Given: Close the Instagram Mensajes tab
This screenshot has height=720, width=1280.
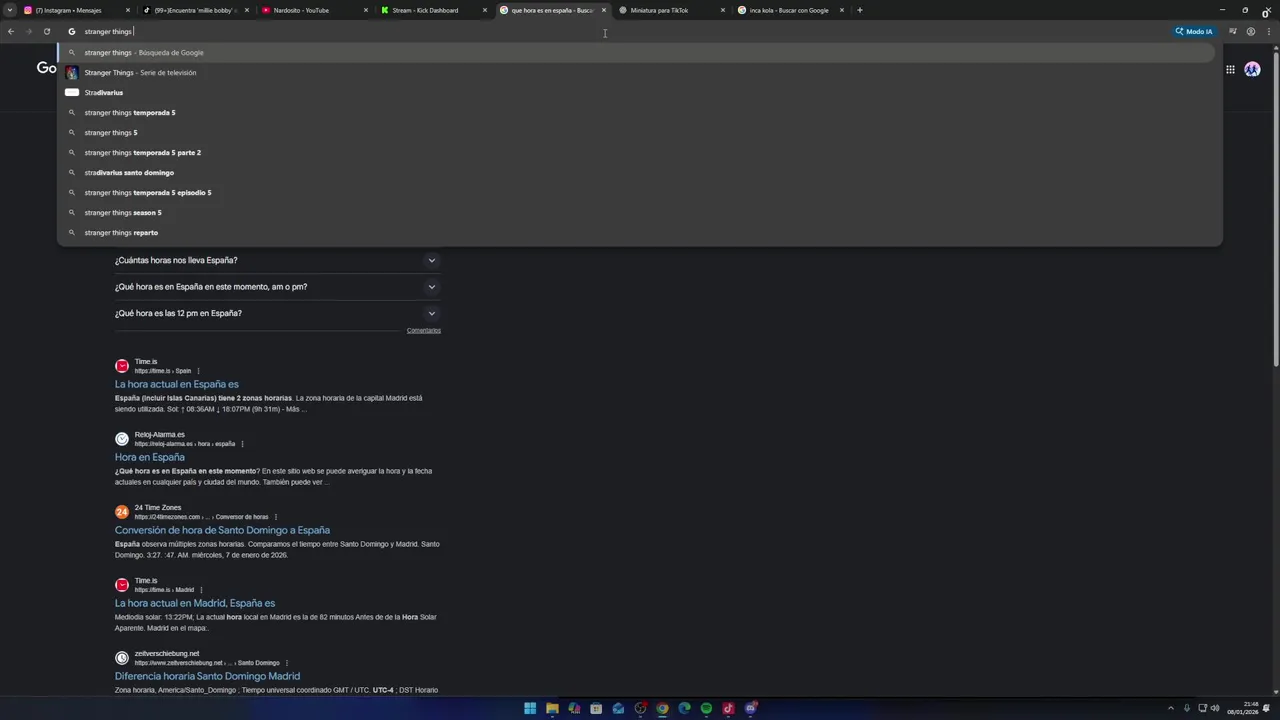Looking at the screenshot, I should (127, 10).
